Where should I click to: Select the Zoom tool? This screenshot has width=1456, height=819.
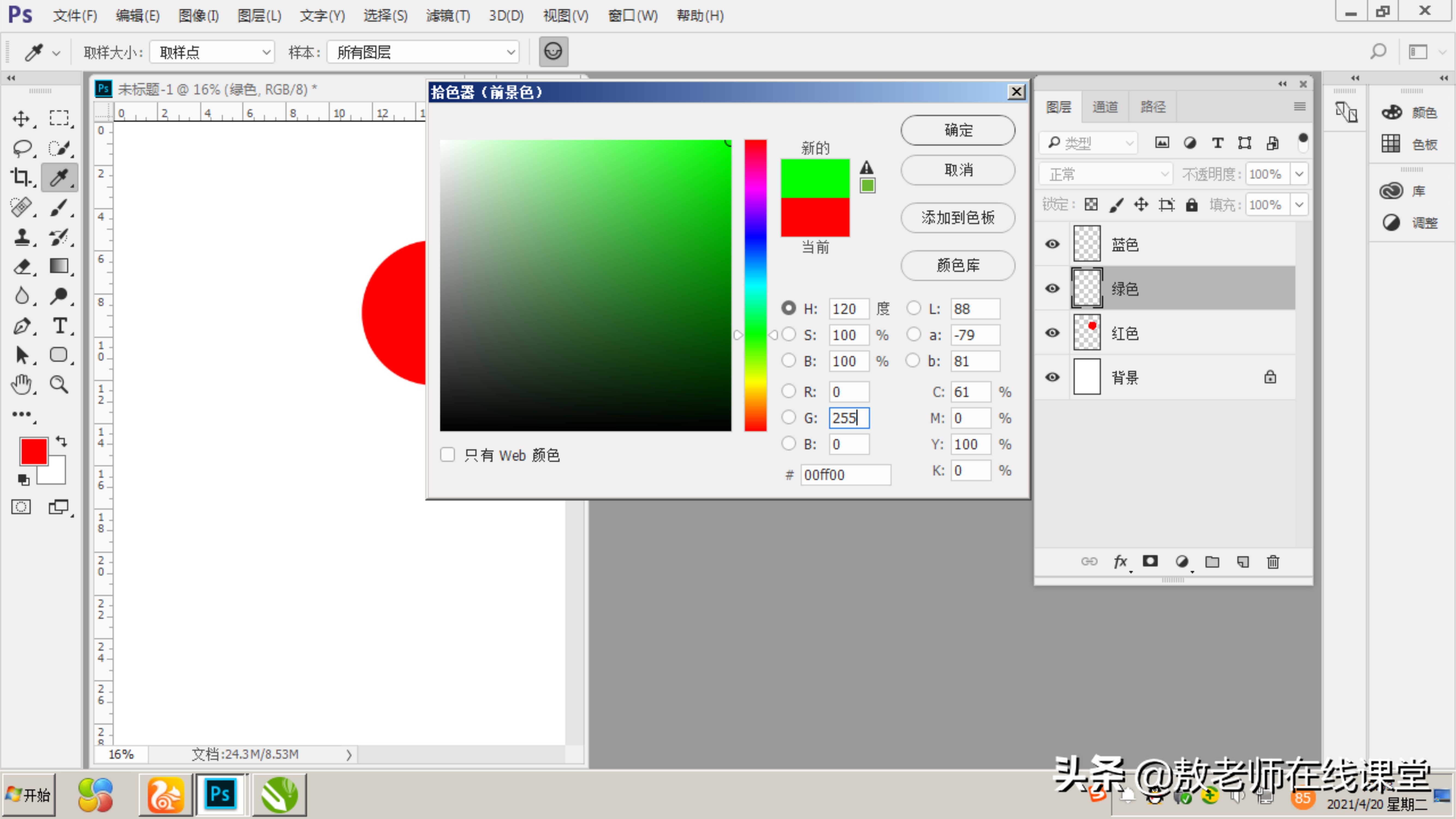(59, 384)
